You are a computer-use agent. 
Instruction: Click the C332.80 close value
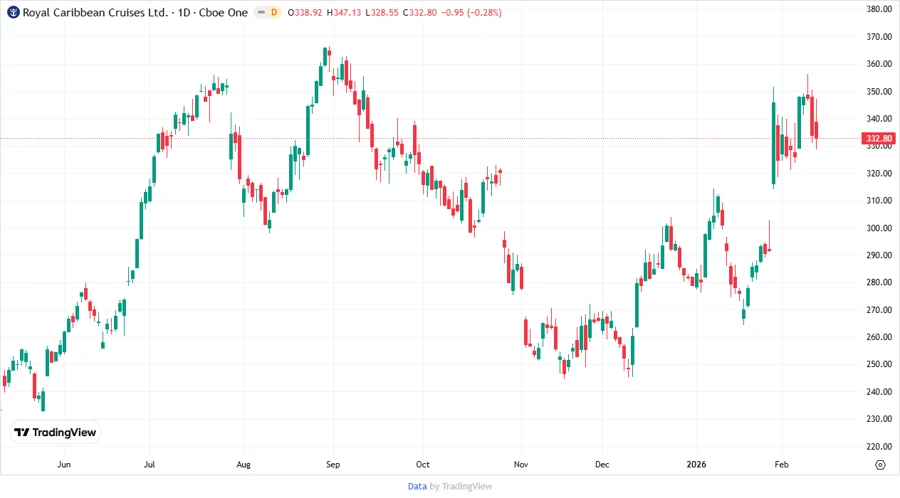pos(420,12)
